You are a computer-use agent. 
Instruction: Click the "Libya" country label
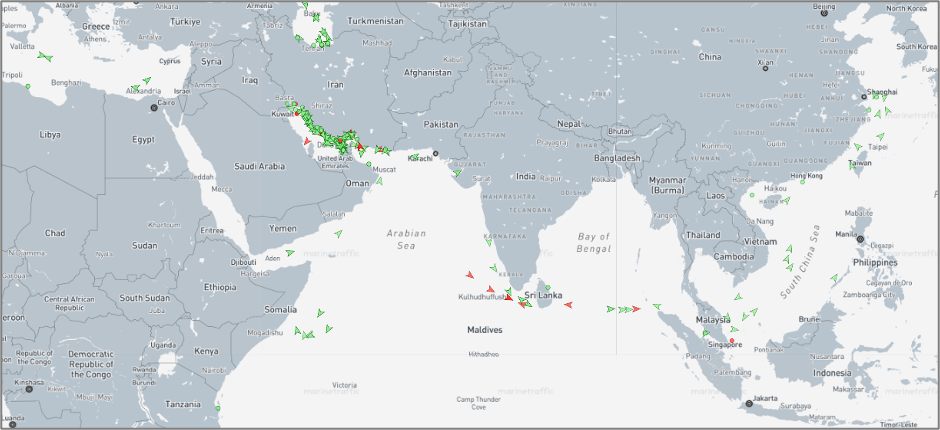coord(50,134)
